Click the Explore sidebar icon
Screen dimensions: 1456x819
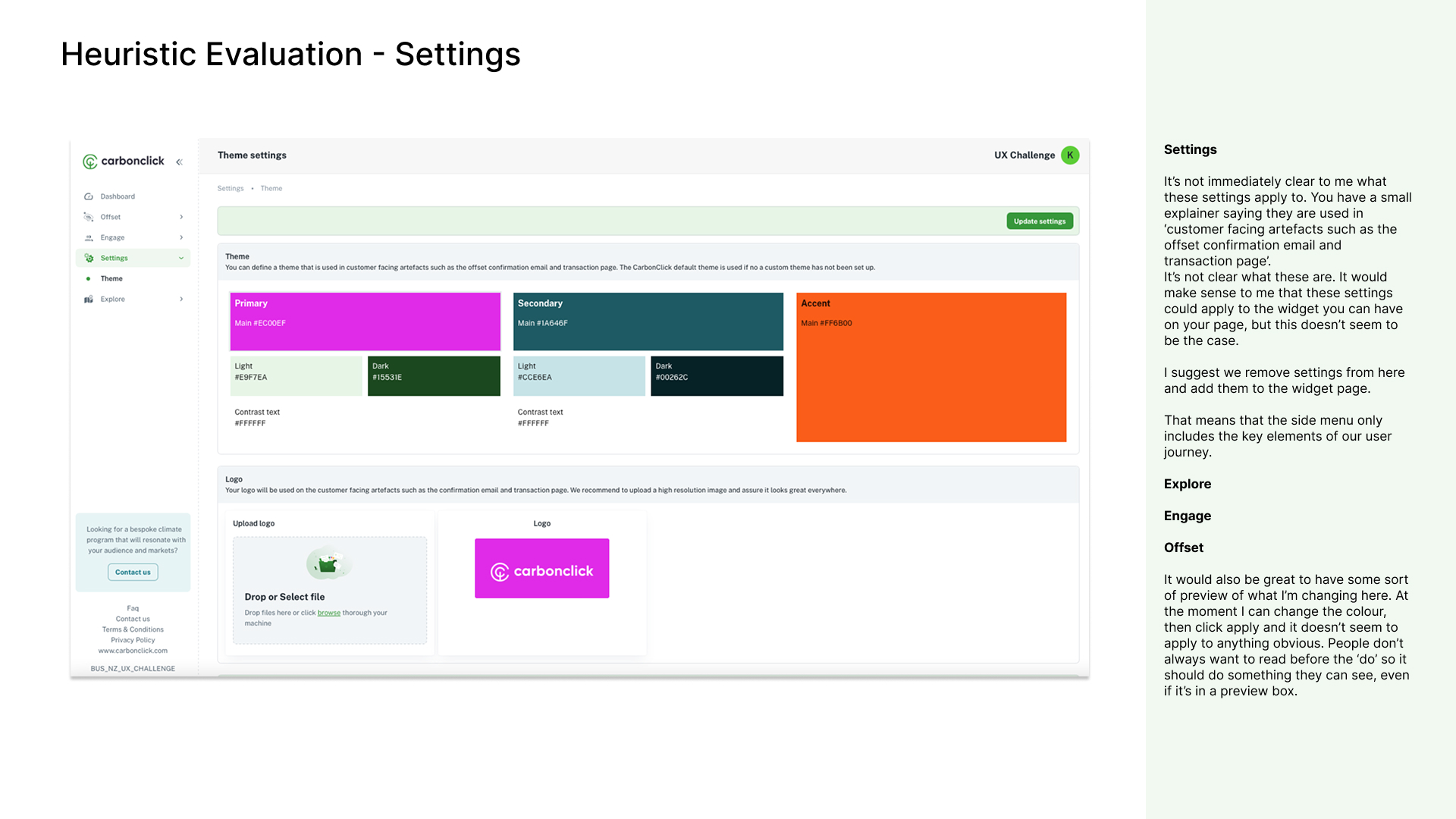89,299
